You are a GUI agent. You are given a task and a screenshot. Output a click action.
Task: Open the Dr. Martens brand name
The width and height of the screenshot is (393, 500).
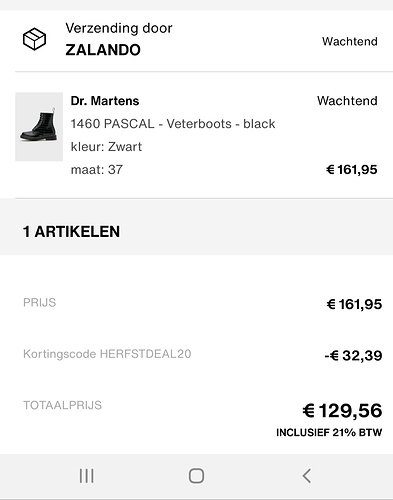(105, 101)
